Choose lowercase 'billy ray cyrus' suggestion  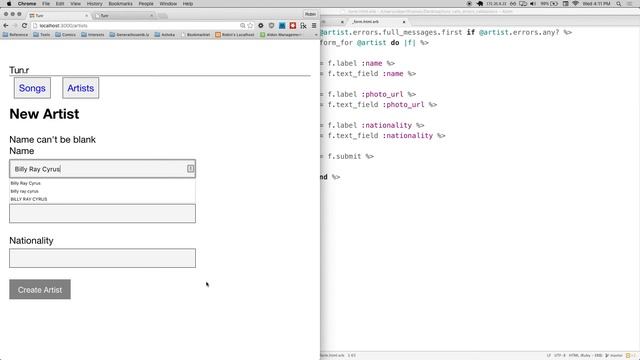tap(102, 191)
